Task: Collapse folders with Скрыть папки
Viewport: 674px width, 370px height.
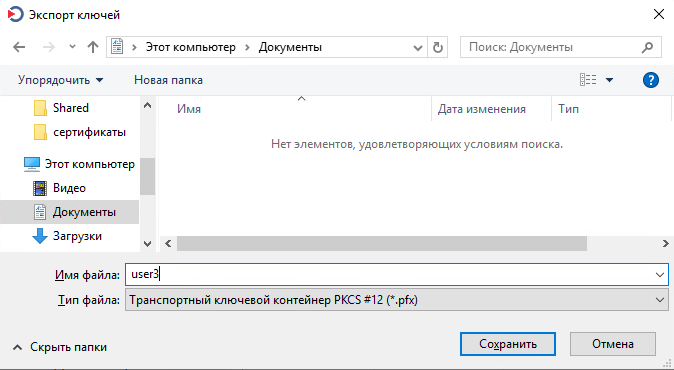Action: pyautogui.click(x=60, y=347)
